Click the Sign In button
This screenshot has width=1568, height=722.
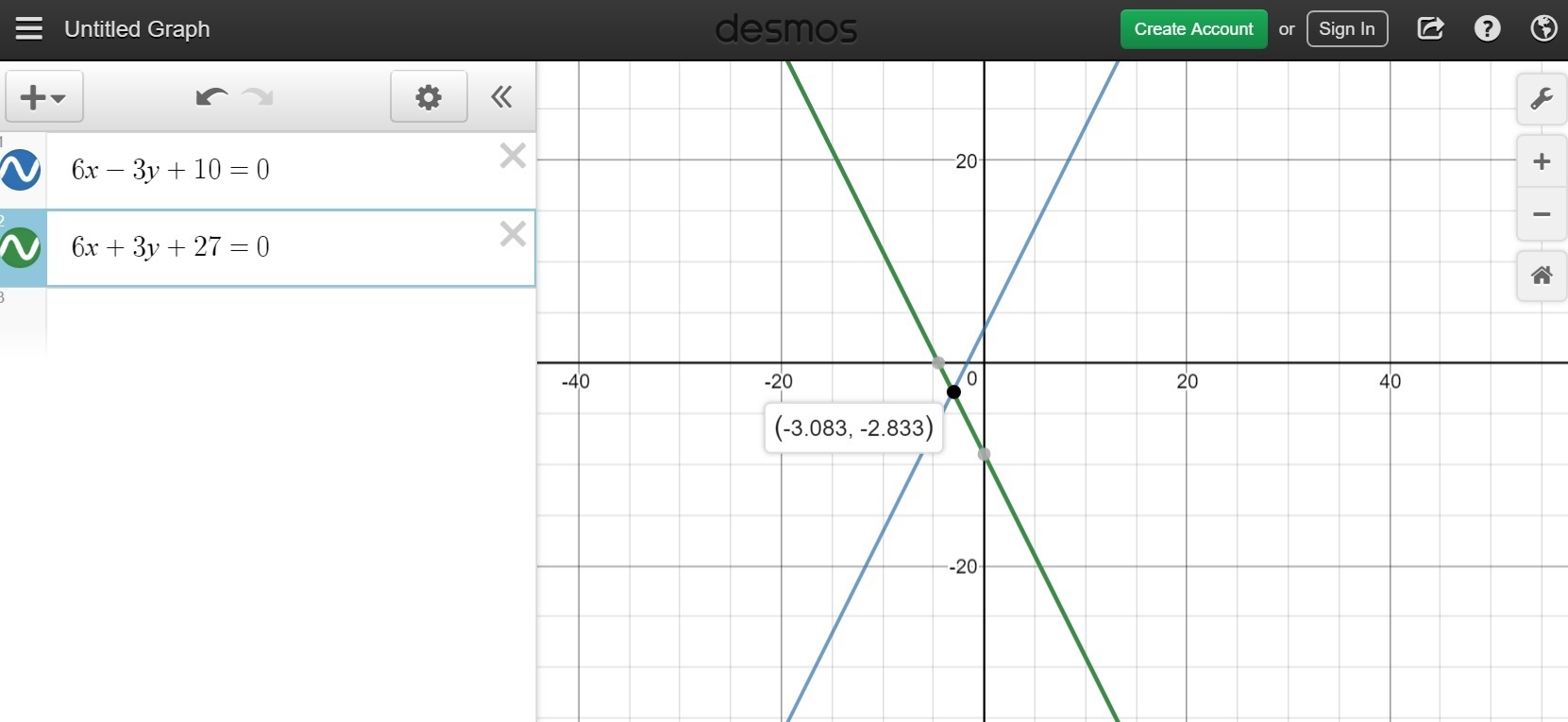1346,29
